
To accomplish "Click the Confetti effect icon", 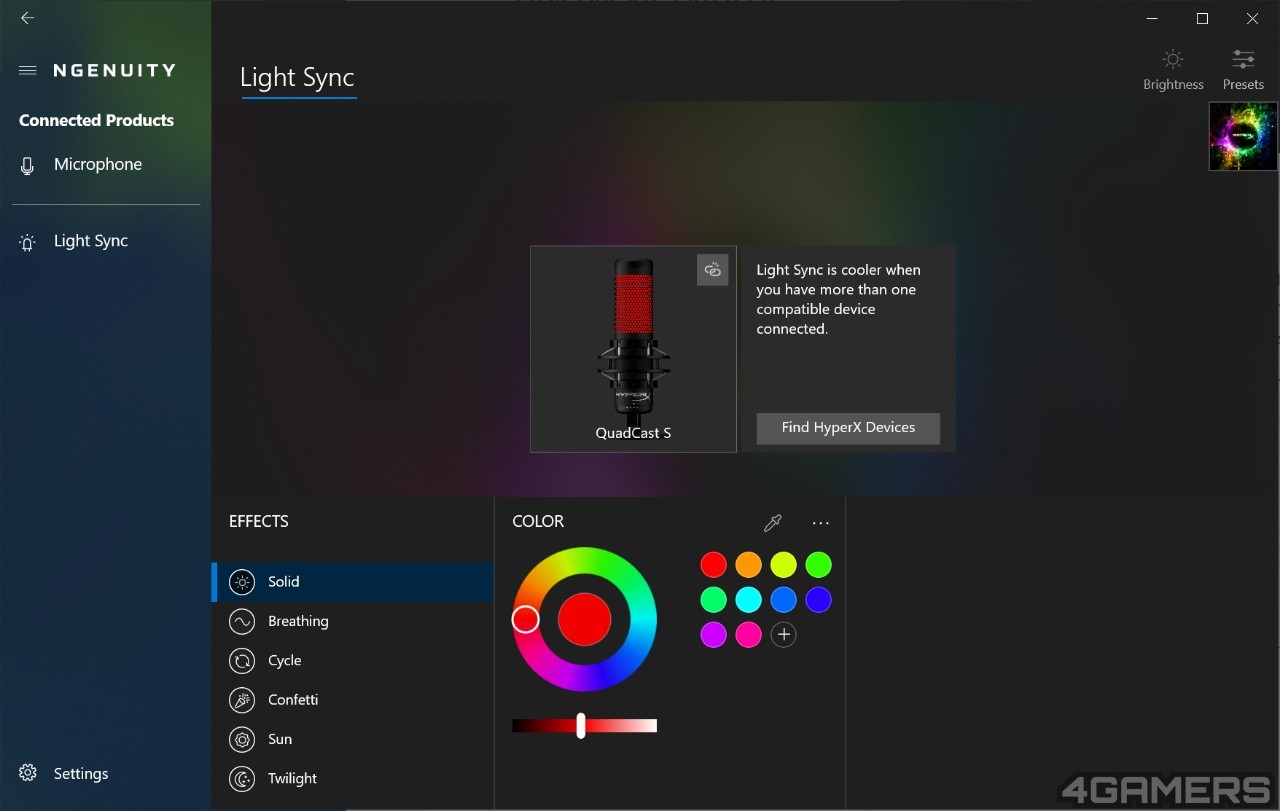I will [242, 700].
